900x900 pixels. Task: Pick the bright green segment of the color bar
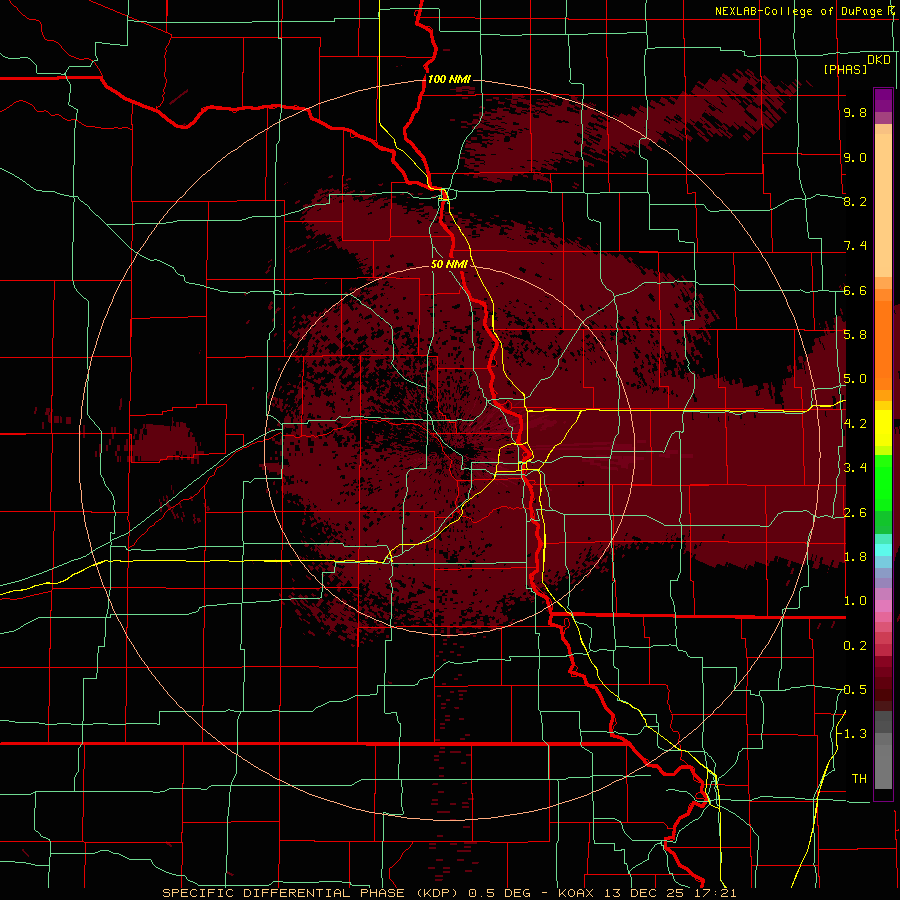pyautogui.click(x=883, y=482)
